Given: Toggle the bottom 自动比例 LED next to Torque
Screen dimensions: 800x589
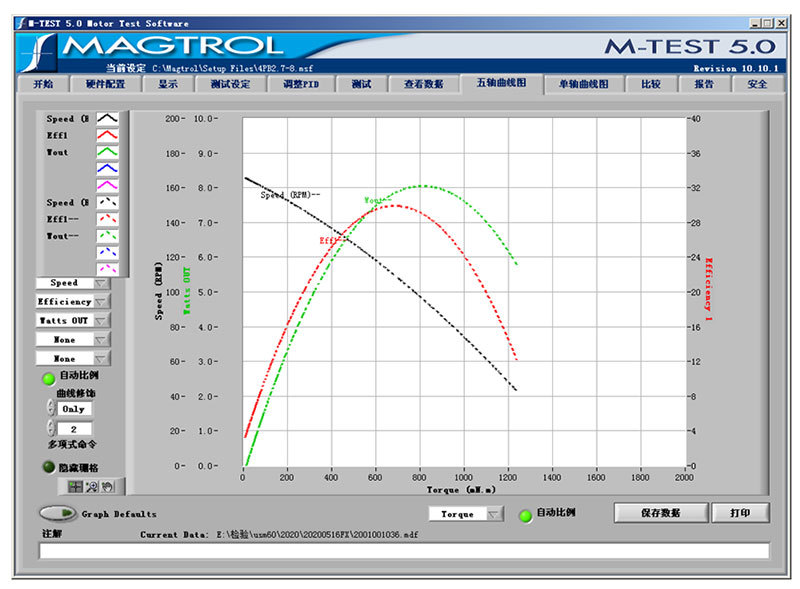Looking at the screenshot, I should tap(526, 516).
